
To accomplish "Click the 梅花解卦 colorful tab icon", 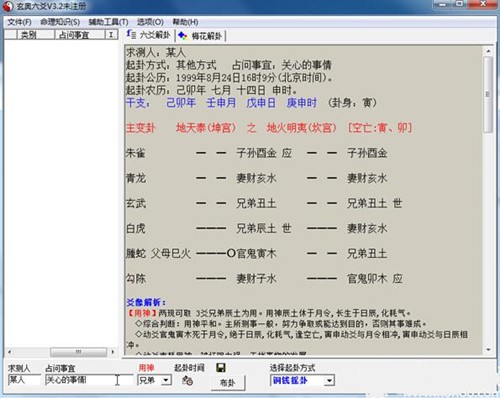I will [x=182, y=35].
